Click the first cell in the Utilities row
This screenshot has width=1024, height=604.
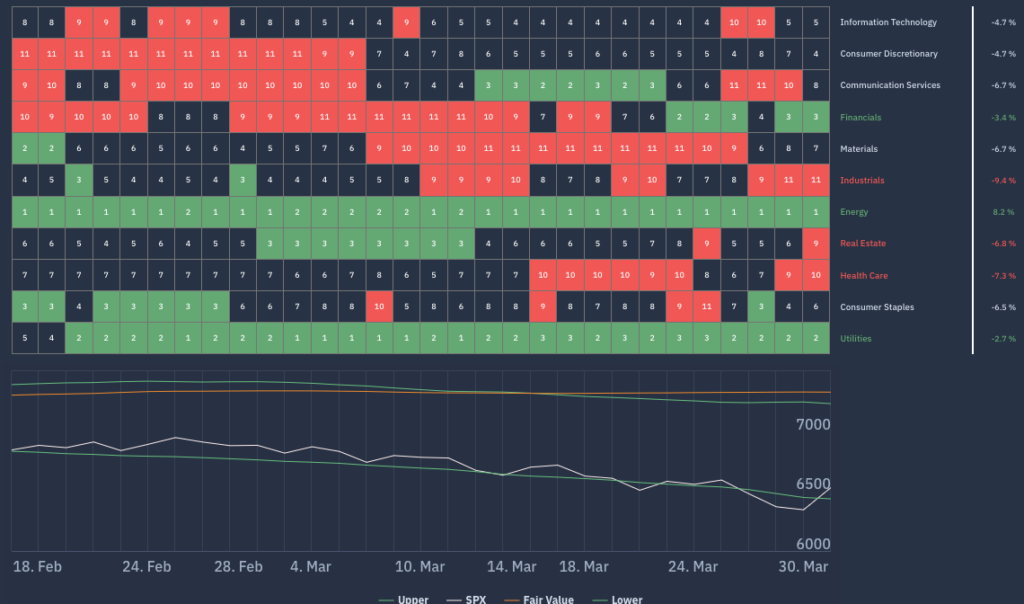click(x=25, y=338)
